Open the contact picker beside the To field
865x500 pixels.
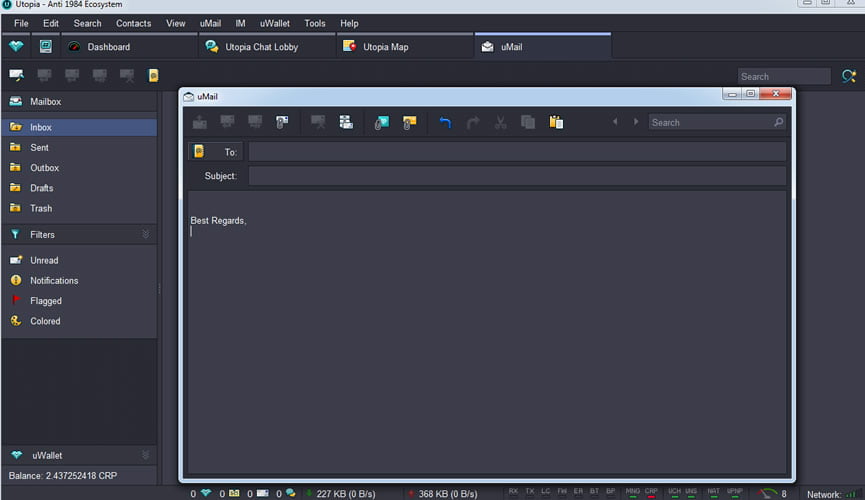pos(199,152)
